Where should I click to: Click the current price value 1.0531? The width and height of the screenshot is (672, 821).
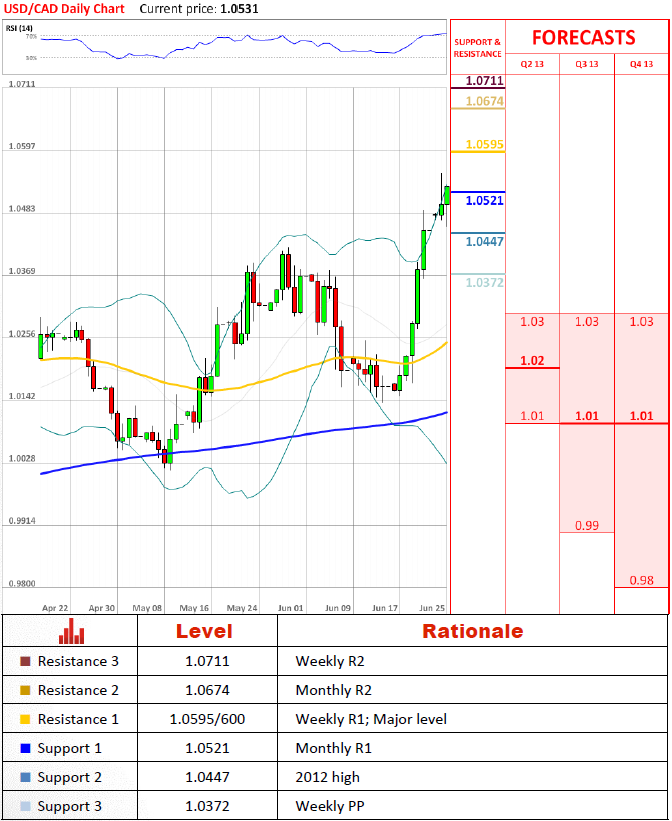[x=239, y=9]
